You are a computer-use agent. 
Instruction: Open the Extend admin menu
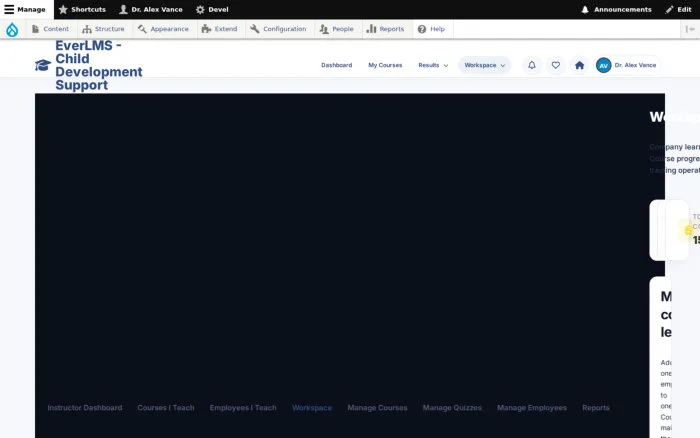(x=220, y=29)
